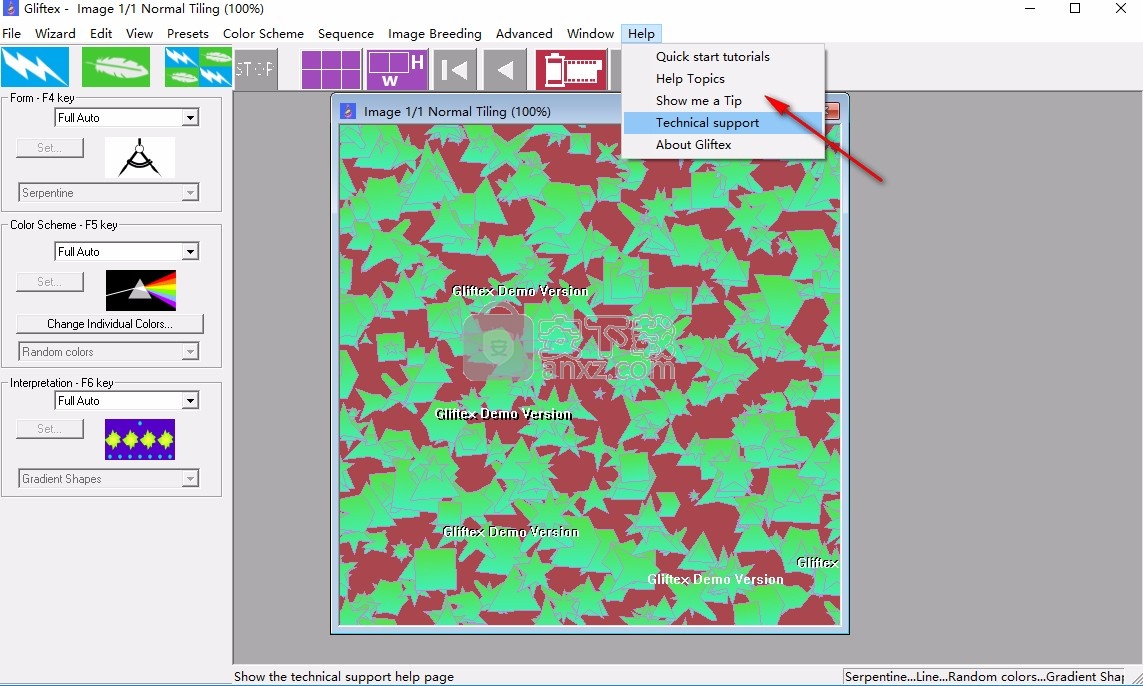Image resolution: width=1143 pixels, height=686 pixels.
Task: Click the STOP toolbar button
Action: coord(255,69)
